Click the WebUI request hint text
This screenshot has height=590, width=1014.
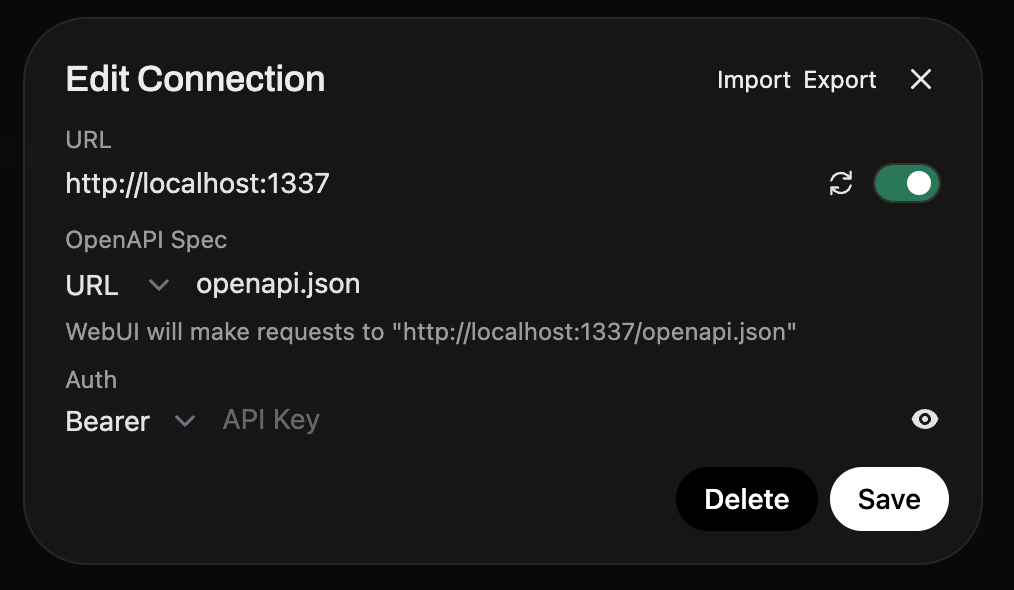click(x=431, y=332)
